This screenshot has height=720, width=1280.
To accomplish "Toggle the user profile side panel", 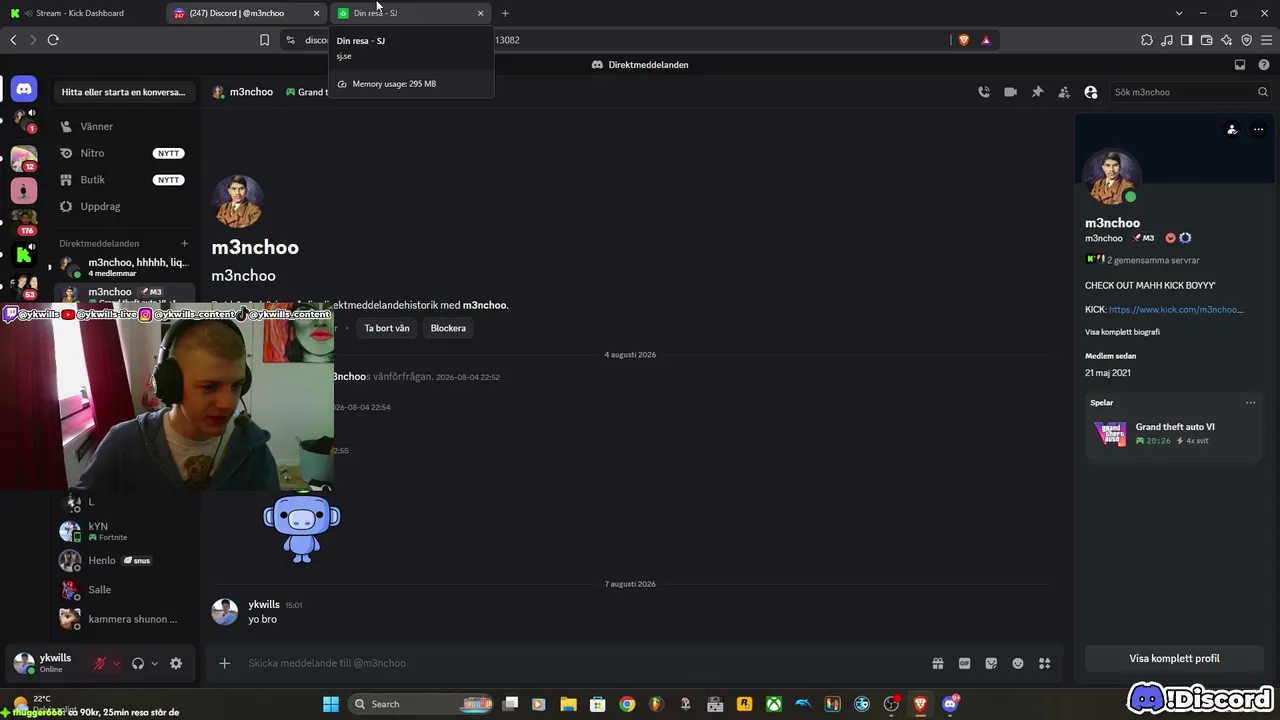I will click(x=1091, y=92).
